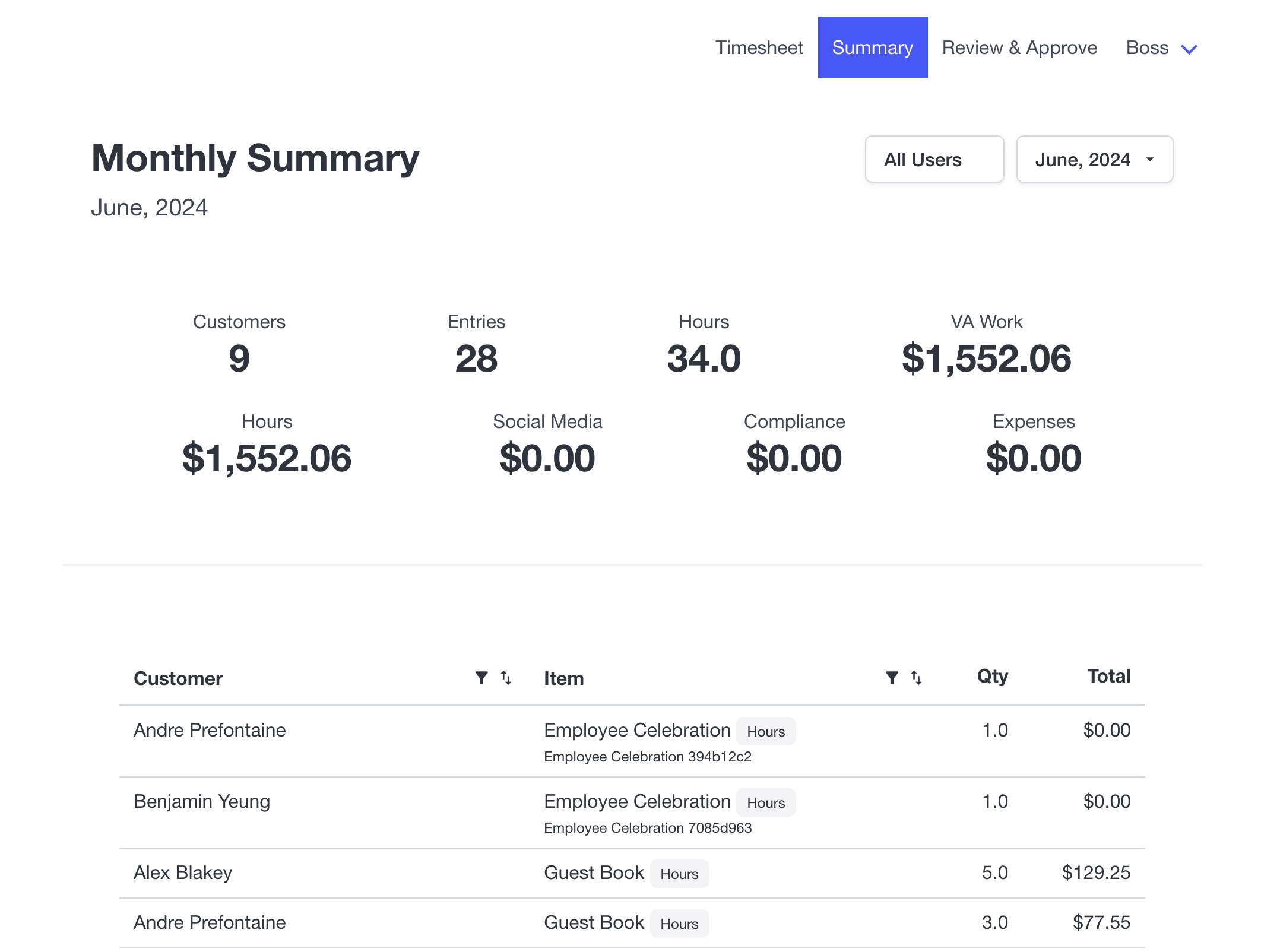
Task: Click Hours tag in Benjamin Yeung row
Action: pyautogui.click(x=766, y=802)
